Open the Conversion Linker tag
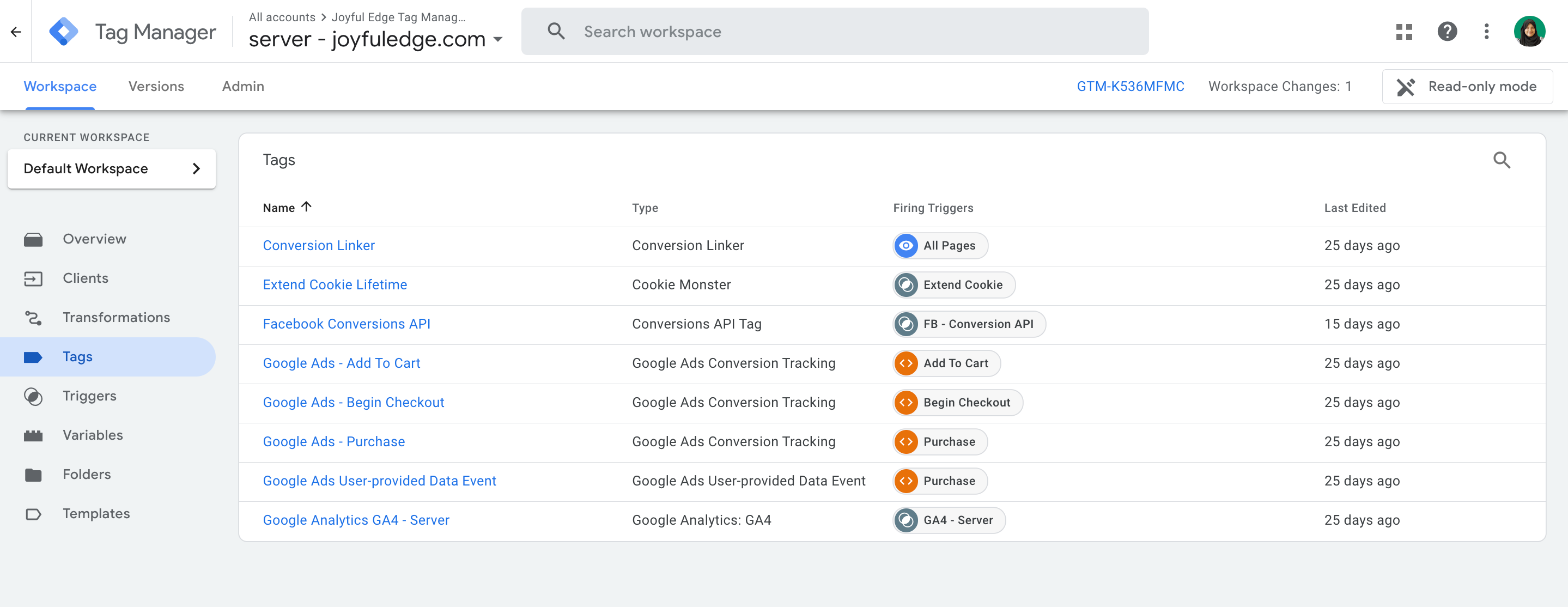Screen dimensions: 1568x607 coord(318,246)
